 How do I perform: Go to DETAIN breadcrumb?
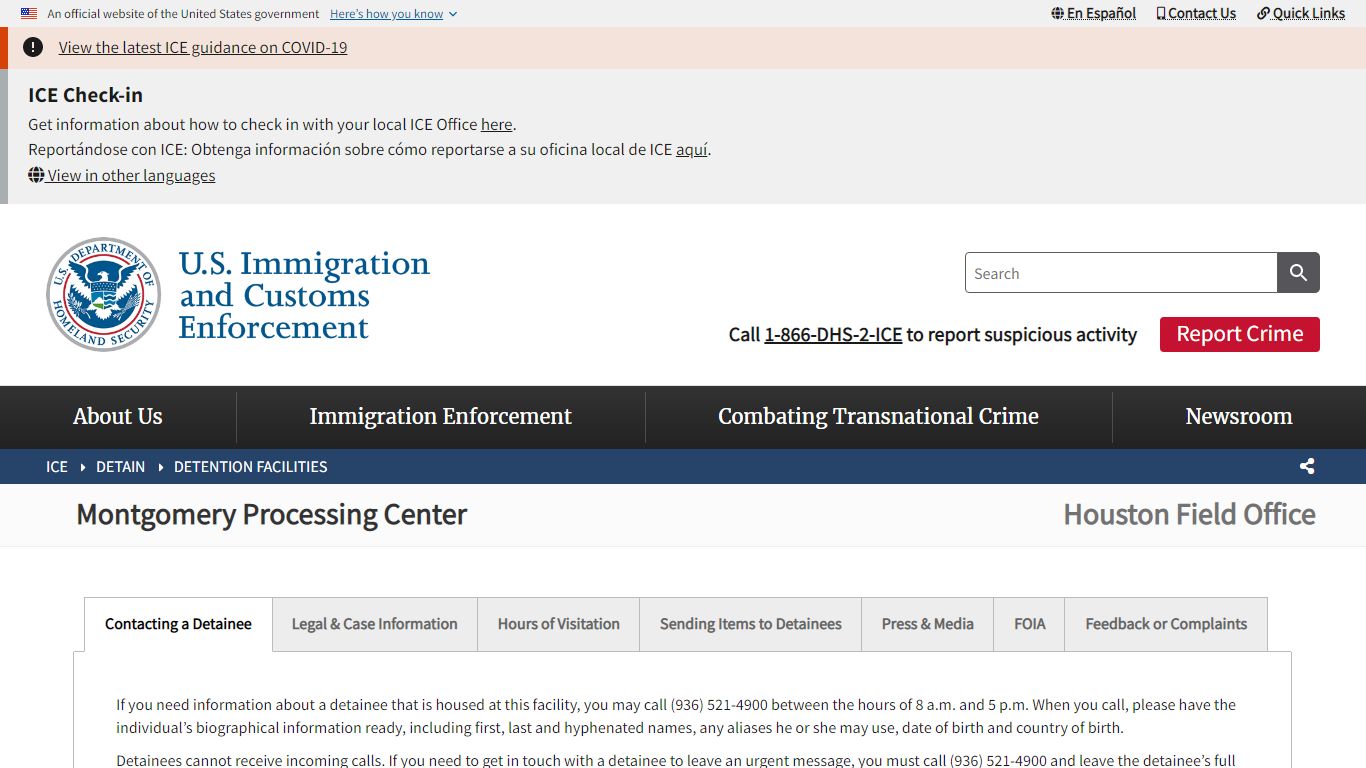tap(121, 467)
